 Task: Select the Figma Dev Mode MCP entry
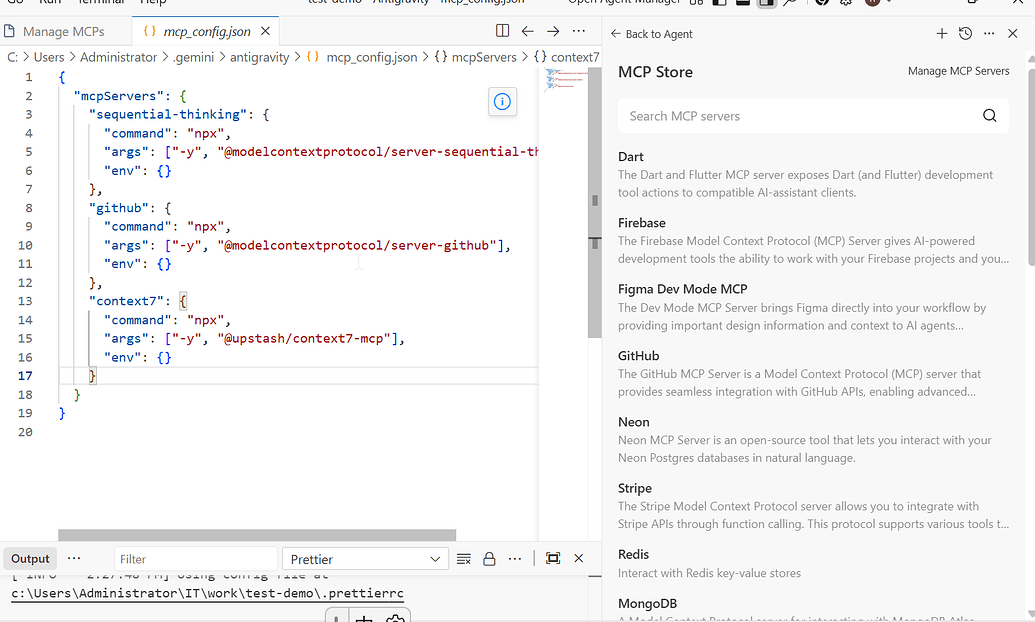pyautogui.click(x=813, y=307)
